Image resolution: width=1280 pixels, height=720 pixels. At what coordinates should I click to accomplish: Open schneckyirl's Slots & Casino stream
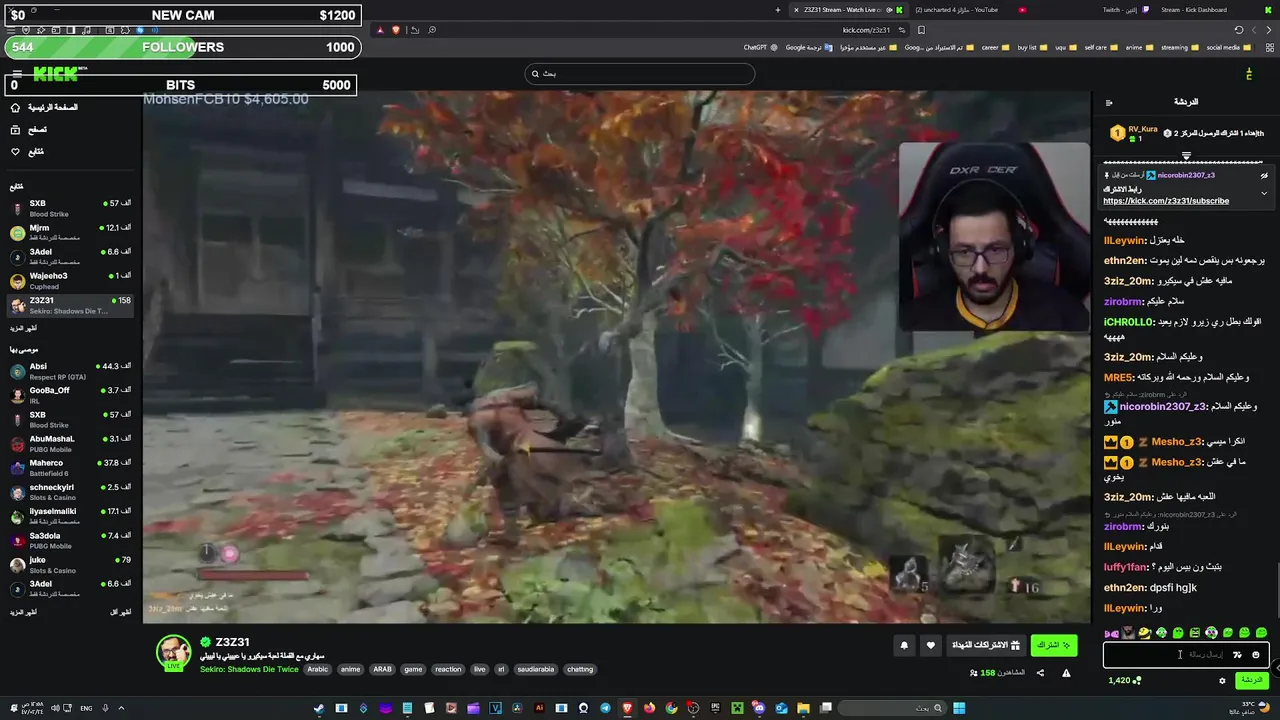point(70,492)
